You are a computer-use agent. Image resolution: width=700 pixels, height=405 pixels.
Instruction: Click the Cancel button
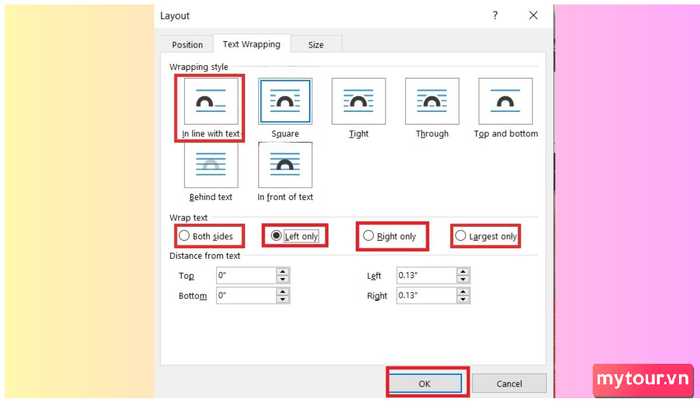[x=509, y=384]
